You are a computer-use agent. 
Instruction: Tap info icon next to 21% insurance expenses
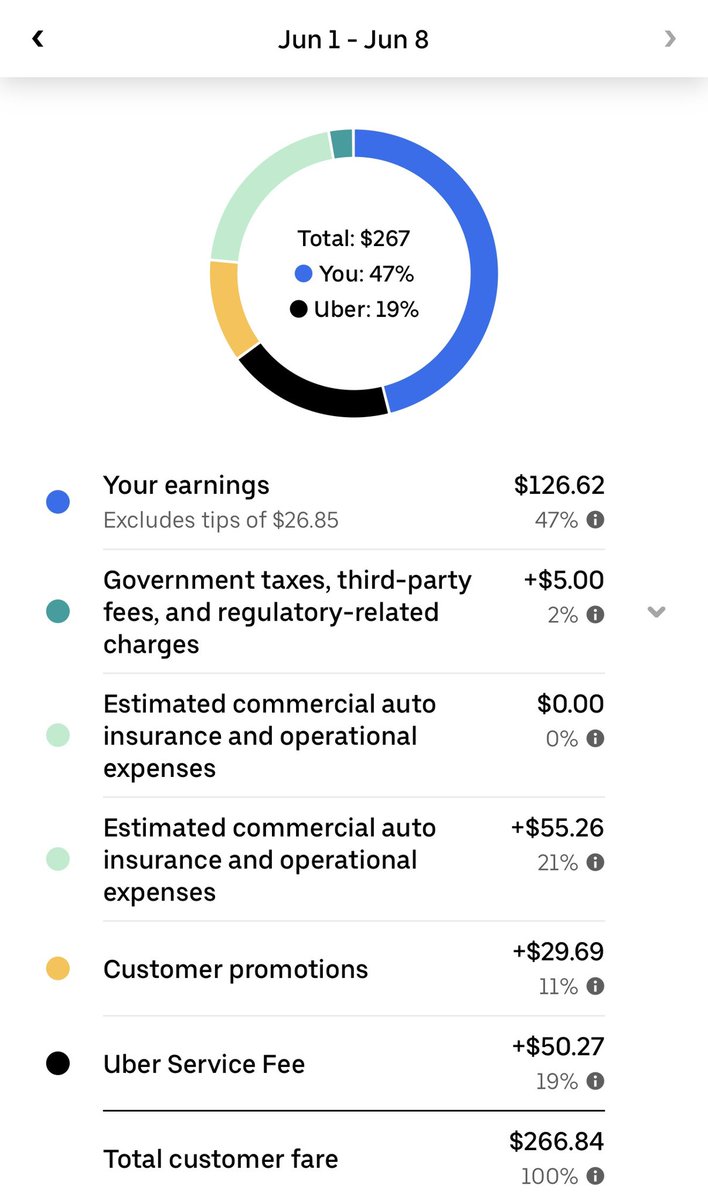pyautogui.click(x=595, y=863)
